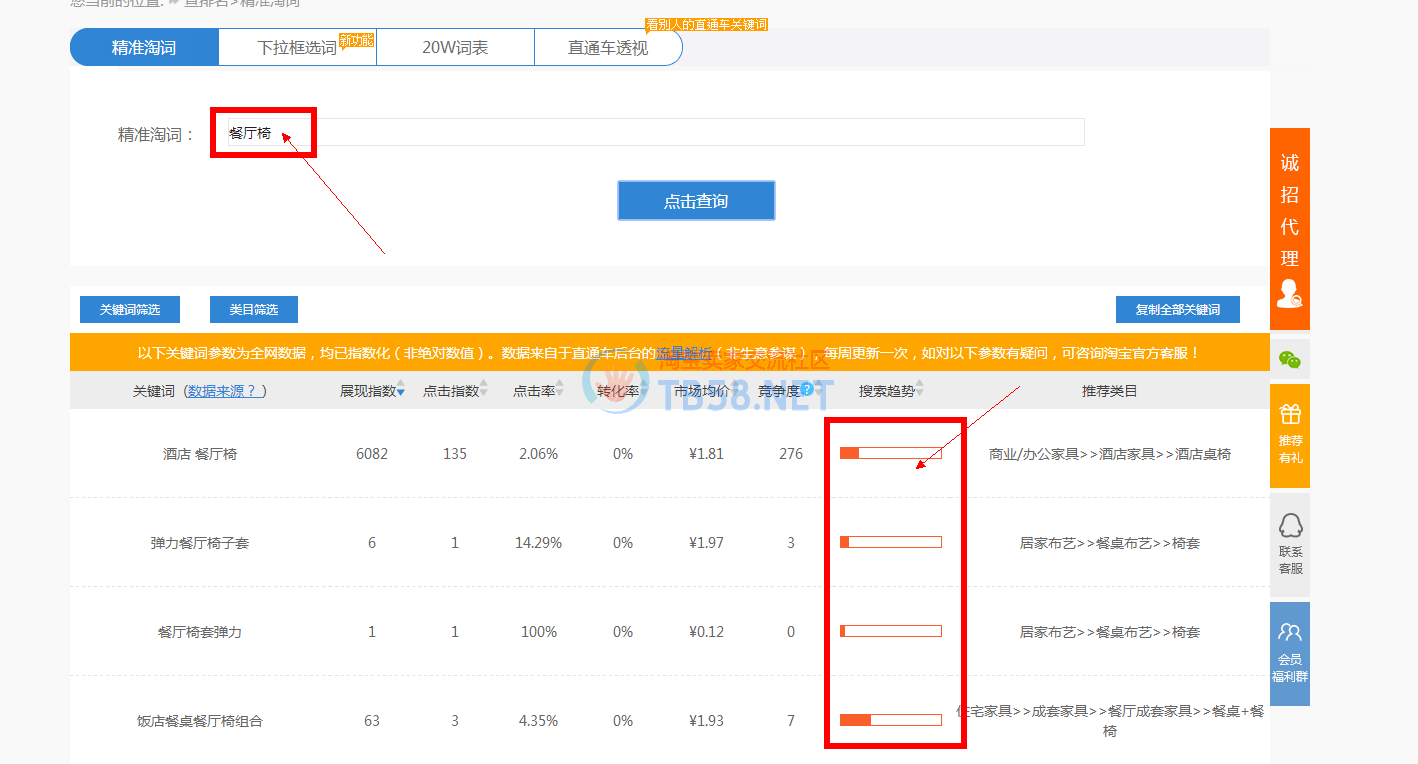Sort by 展现指数 column arrow
This screenshot has height=764, width=1418.
click(401, 391)
